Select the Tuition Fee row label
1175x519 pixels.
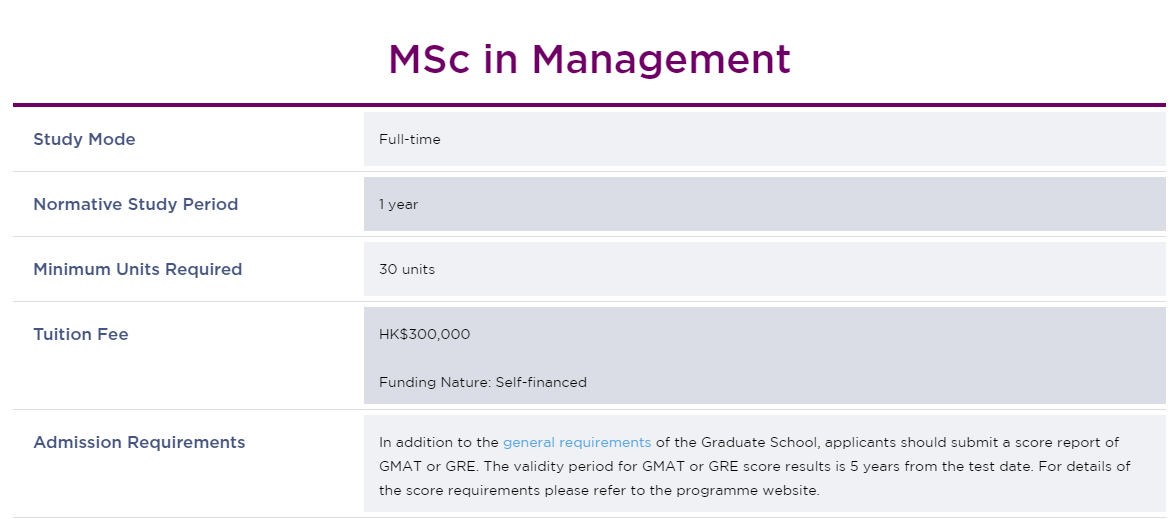pos(81,335)
